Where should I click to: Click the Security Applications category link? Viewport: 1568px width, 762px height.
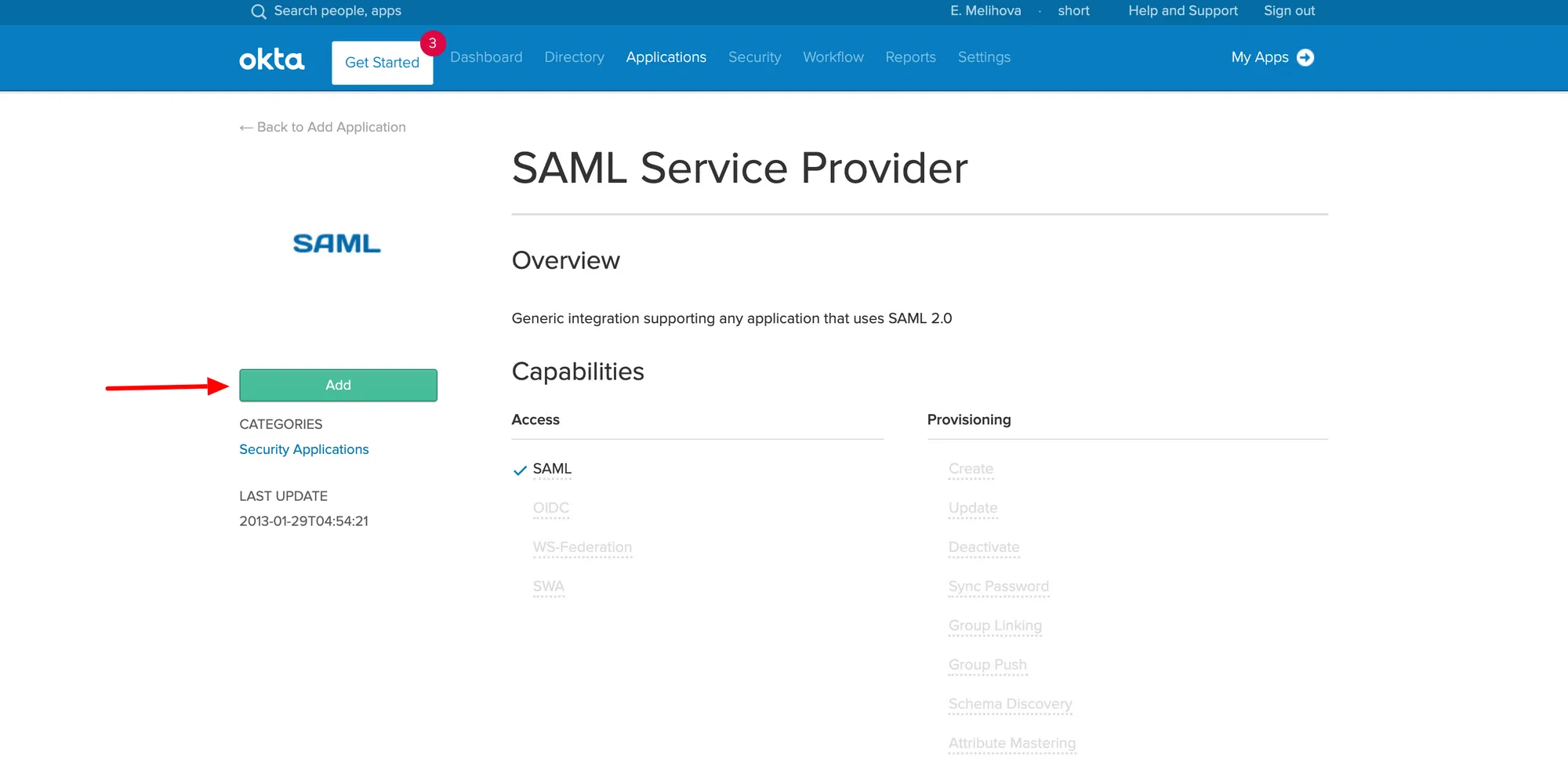[303, 449]
